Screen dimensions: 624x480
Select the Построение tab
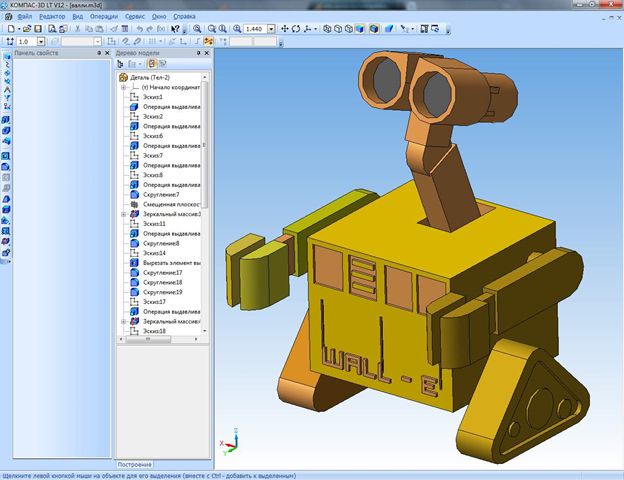coord(135,464)
